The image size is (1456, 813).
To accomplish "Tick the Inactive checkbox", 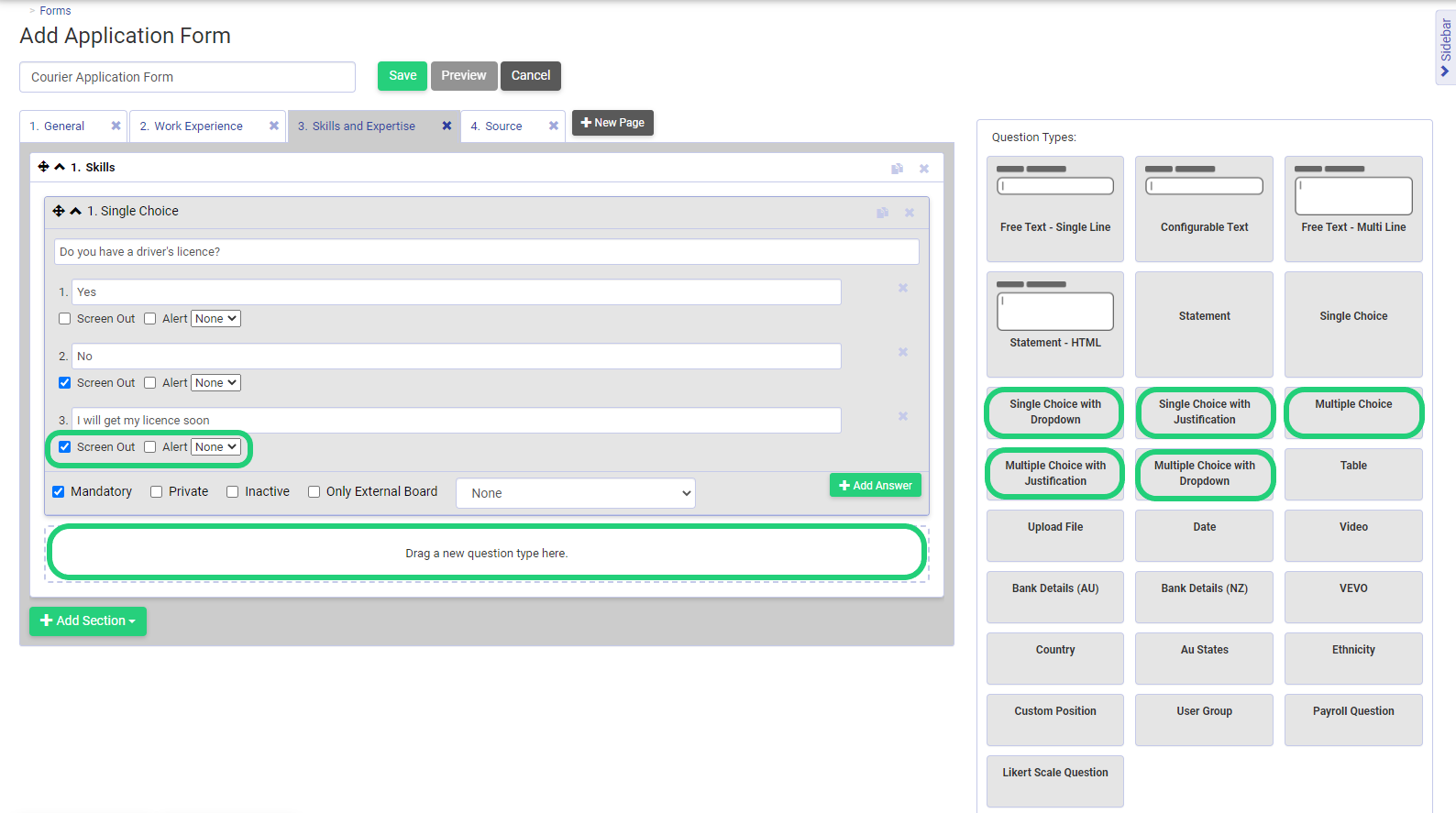I will click(x=233, y=492).
